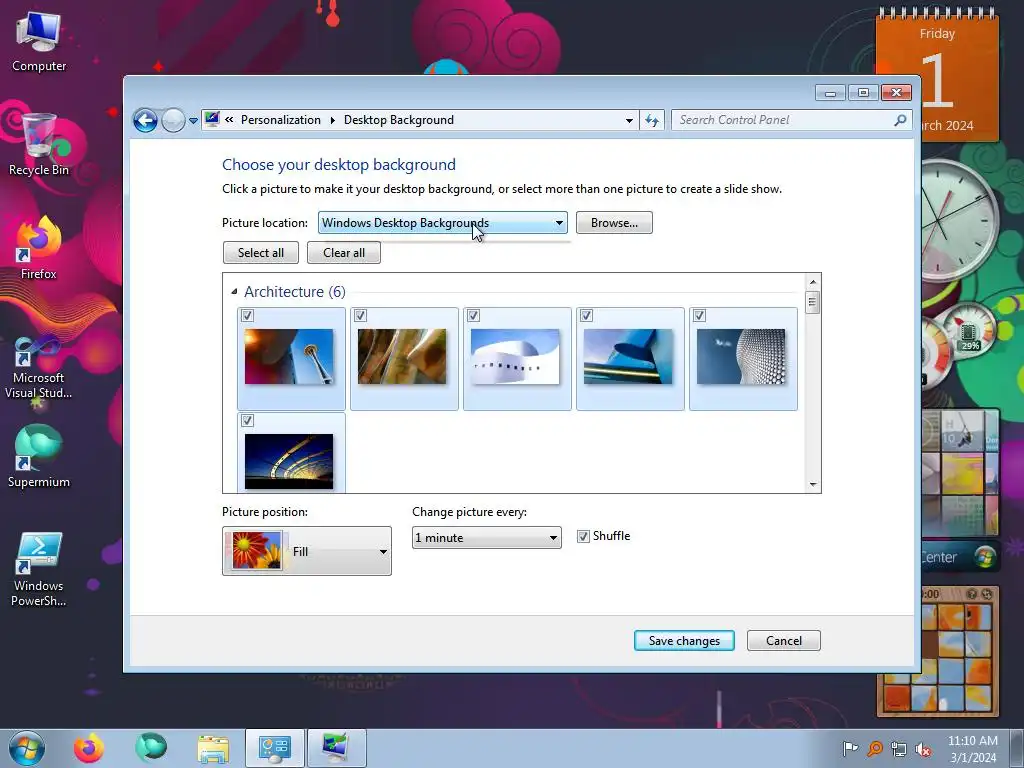
Task: Select the silver disc facade wallpaper thumbnail
Action: pyautogui.click(x=741, y=357)
